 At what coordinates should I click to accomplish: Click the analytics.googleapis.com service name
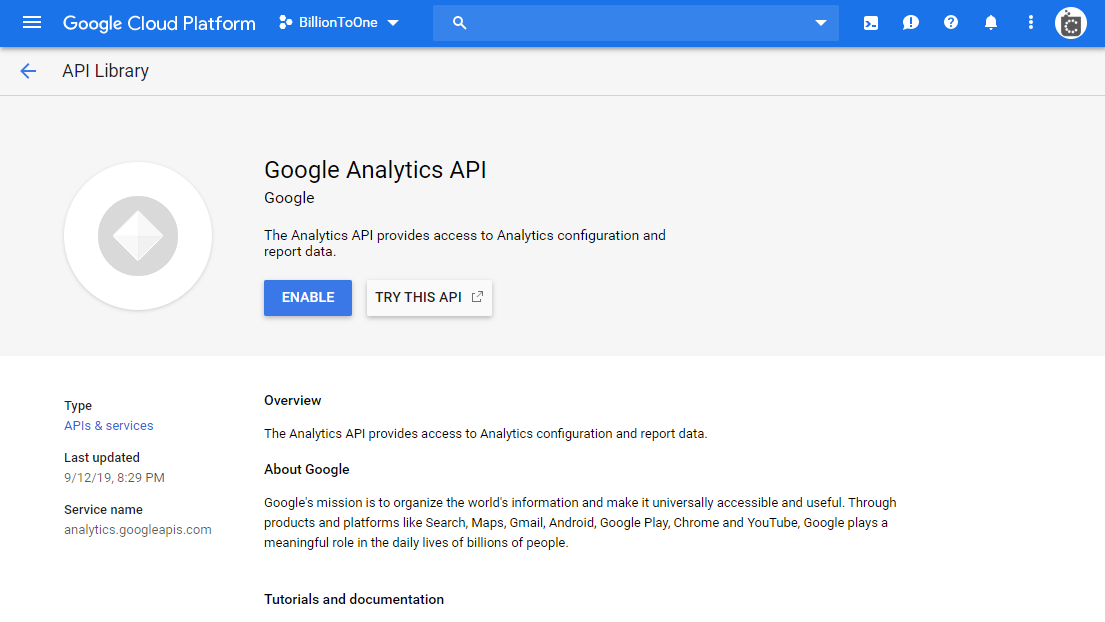[138, 530]
